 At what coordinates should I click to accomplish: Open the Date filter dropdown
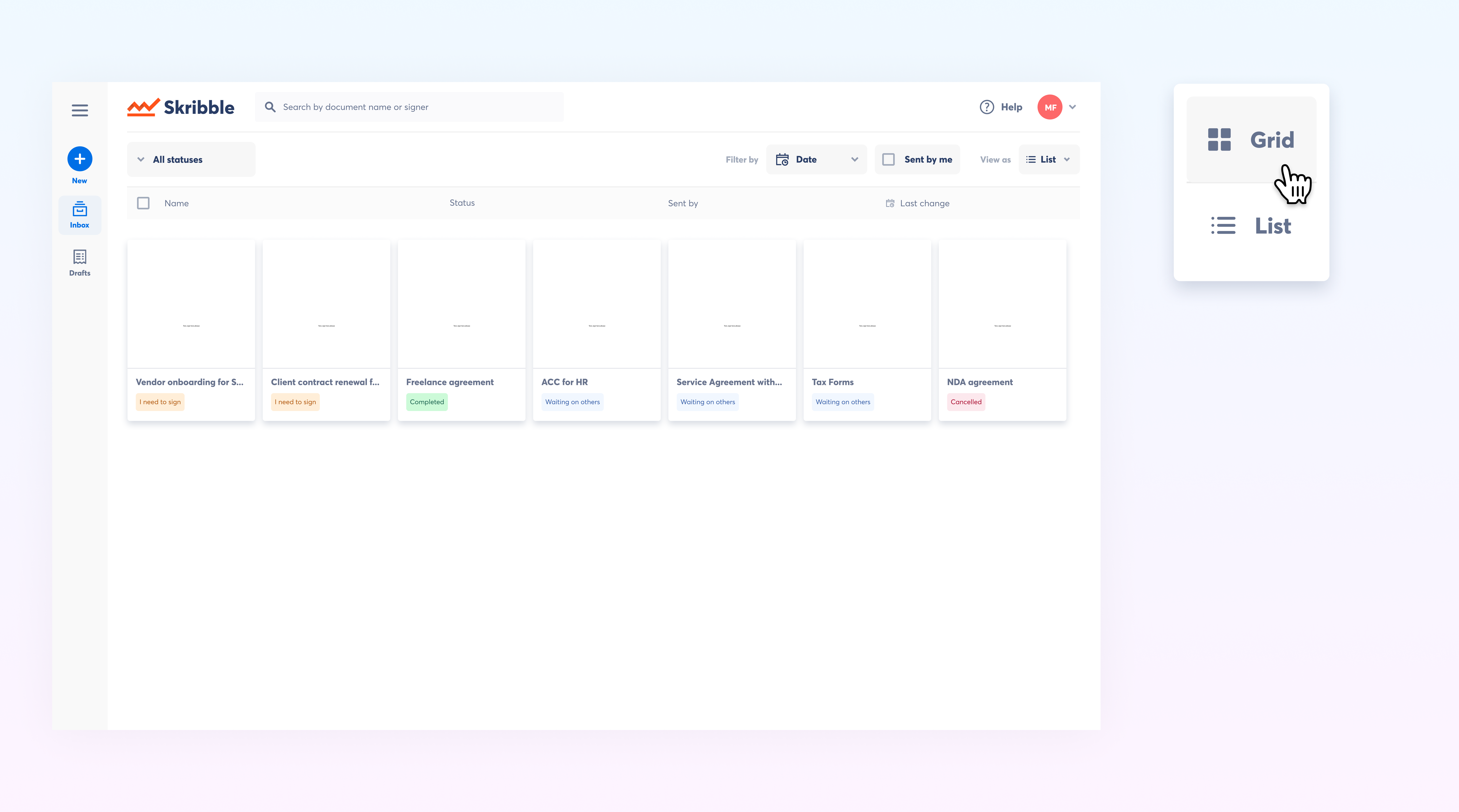(817, 160)
